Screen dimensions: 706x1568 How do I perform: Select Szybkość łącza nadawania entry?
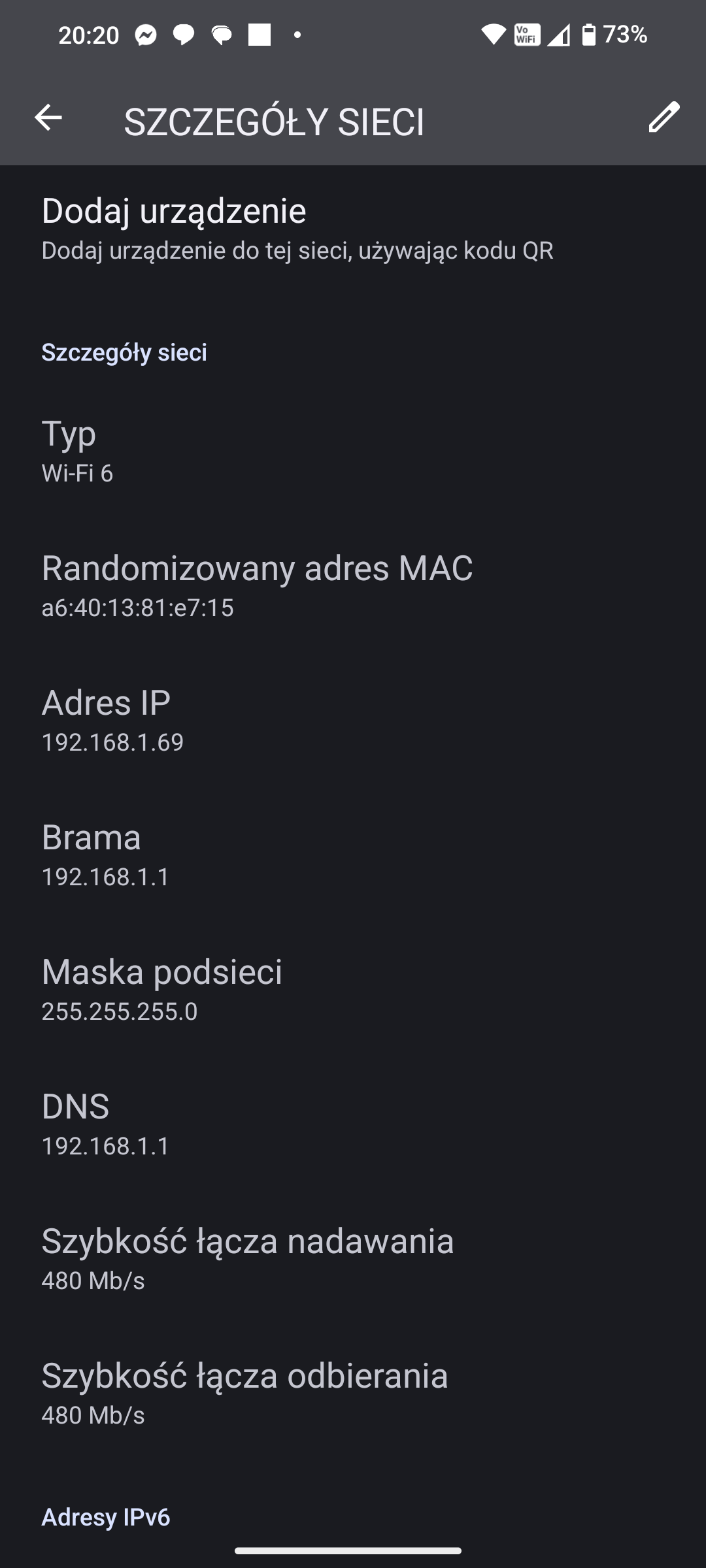tap(248, 1258)
